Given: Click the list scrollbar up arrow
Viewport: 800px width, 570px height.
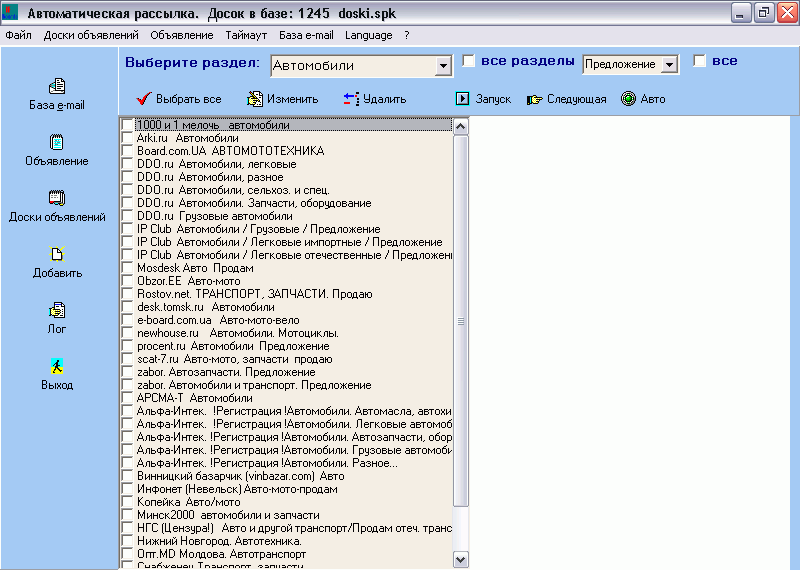Looking at the screenshot, I should pos(461,126).
